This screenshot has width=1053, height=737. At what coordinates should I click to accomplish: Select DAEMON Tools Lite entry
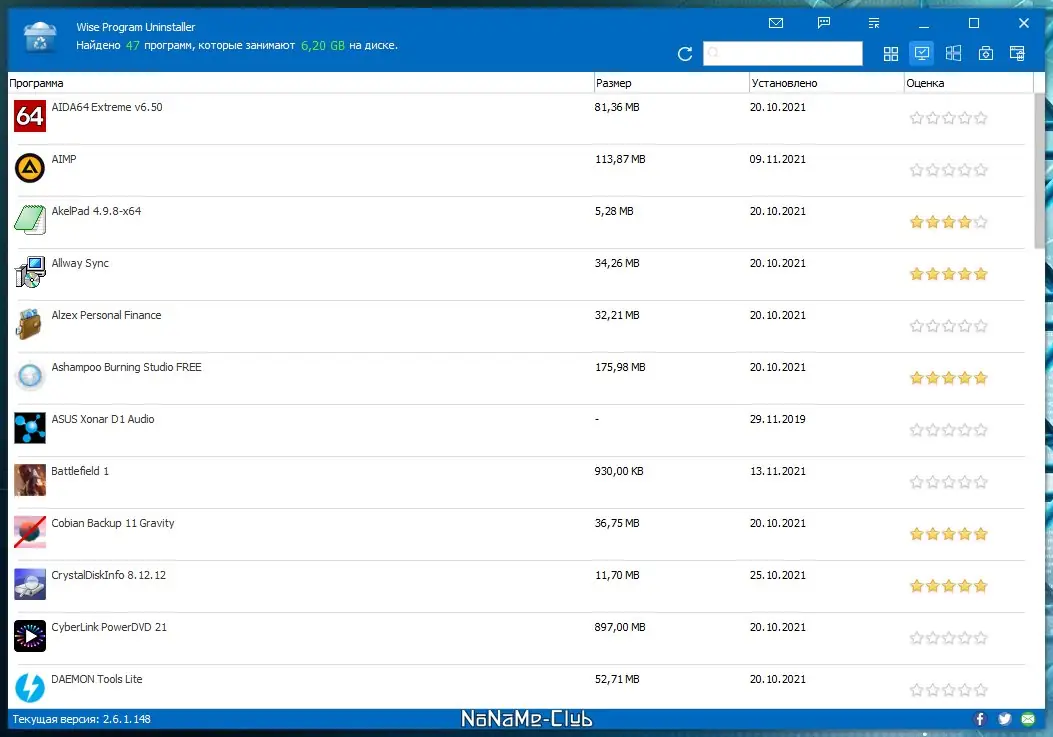point(97,679)
